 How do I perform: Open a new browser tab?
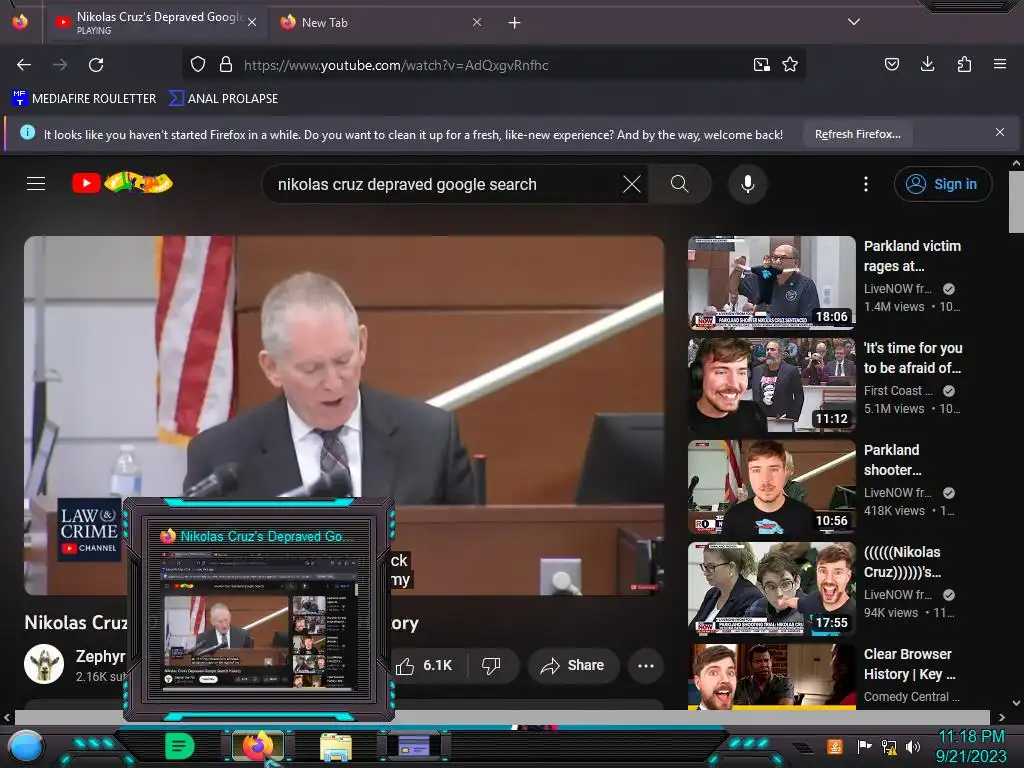(515, 23)
